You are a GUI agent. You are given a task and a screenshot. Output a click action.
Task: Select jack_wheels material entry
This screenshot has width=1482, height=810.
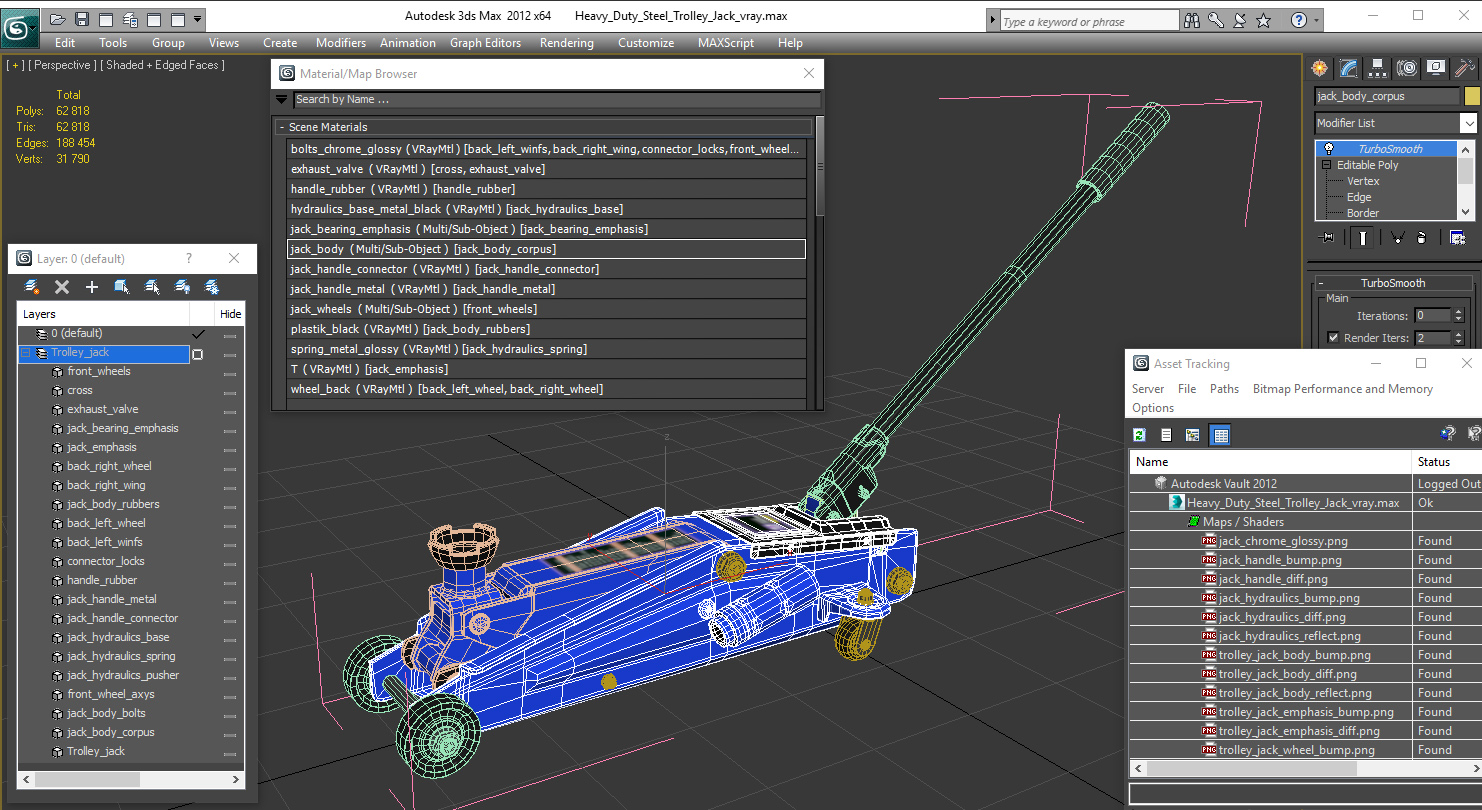point(546,309)
